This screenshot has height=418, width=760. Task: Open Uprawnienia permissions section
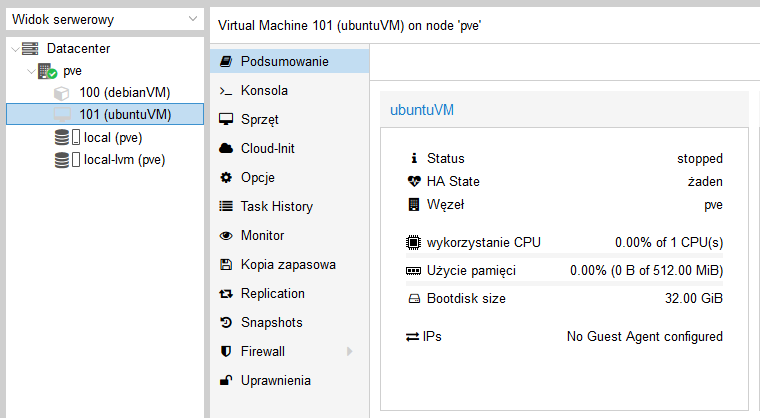[x=275, y=380]
